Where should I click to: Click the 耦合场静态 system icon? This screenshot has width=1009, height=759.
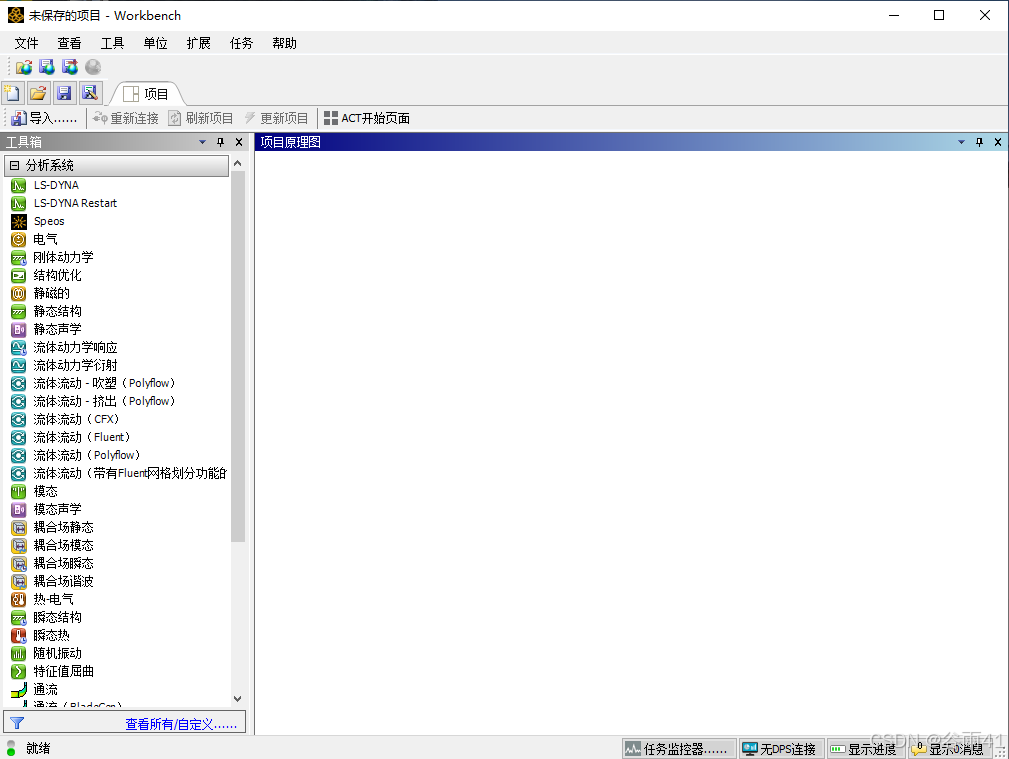(19, 528)
